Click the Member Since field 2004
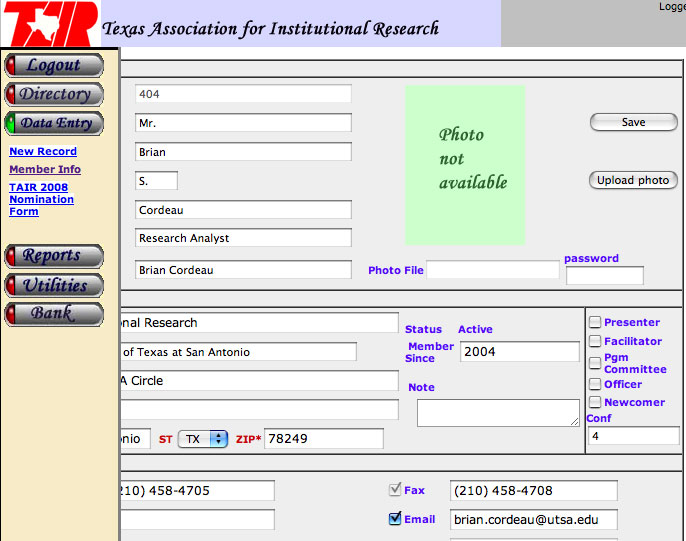The height and width of the screenshot is (541, 686). pos(520,352)
